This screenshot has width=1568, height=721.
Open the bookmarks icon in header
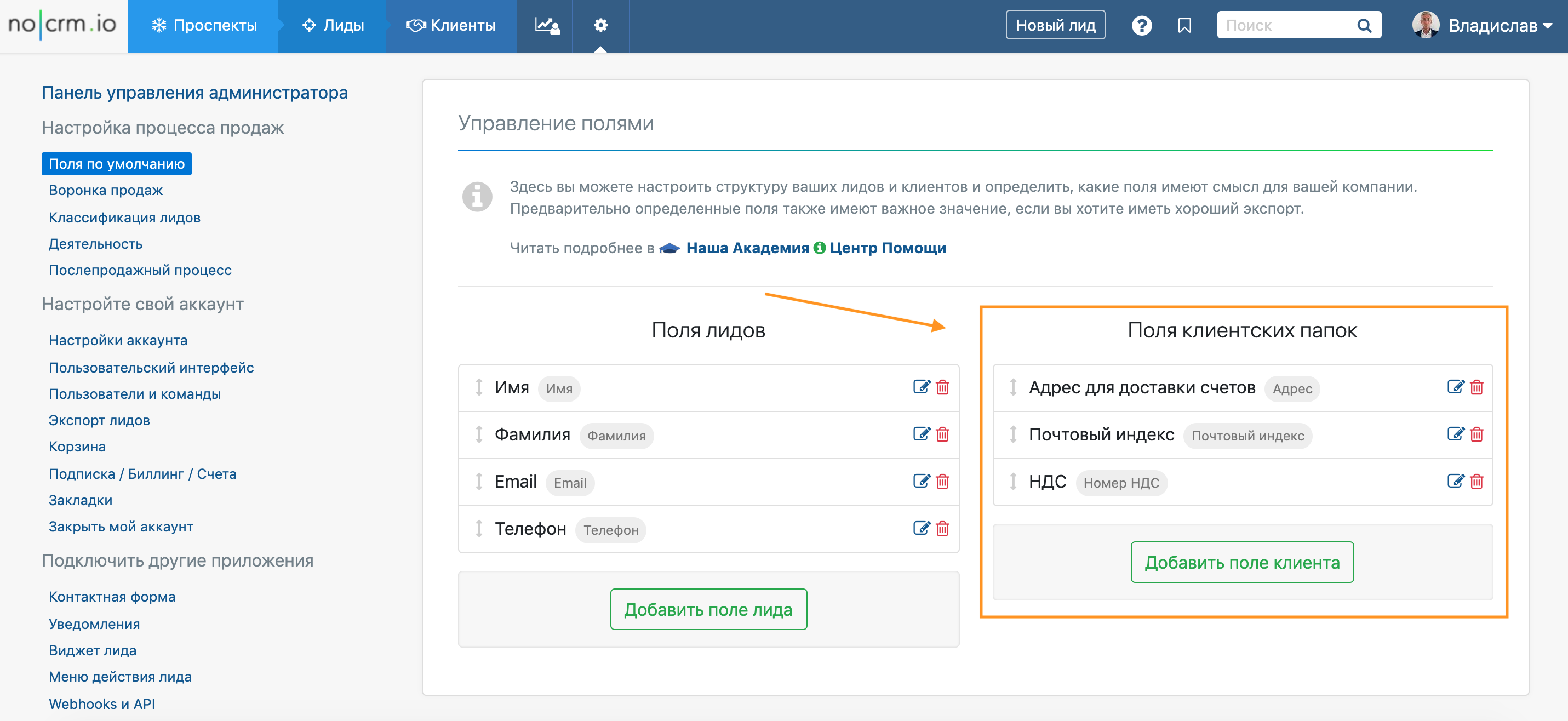1184,26
